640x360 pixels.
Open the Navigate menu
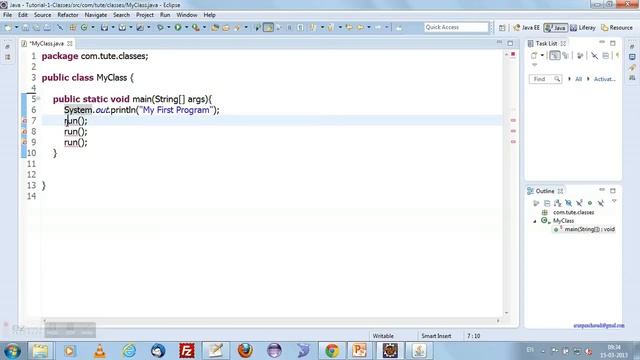(96, 15)
